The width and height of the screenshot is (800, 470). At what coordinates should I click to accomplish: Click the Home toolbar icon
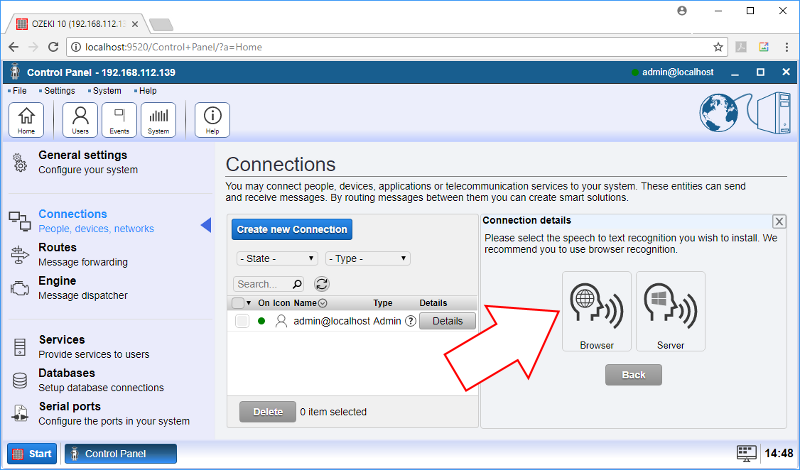click(26, 119)
